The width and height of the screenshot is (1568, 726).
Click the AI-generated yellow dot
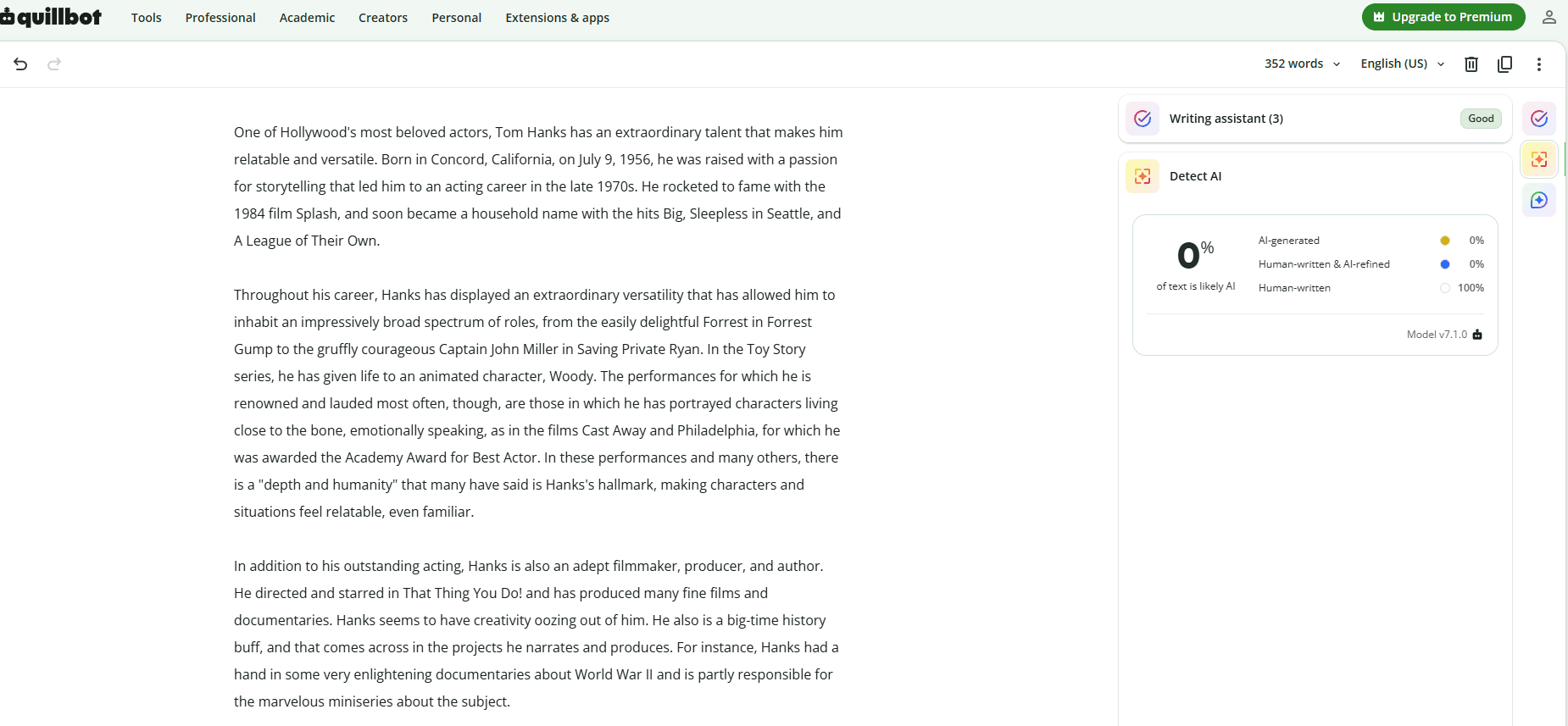pyautogui.click(x=1445, y=241)
